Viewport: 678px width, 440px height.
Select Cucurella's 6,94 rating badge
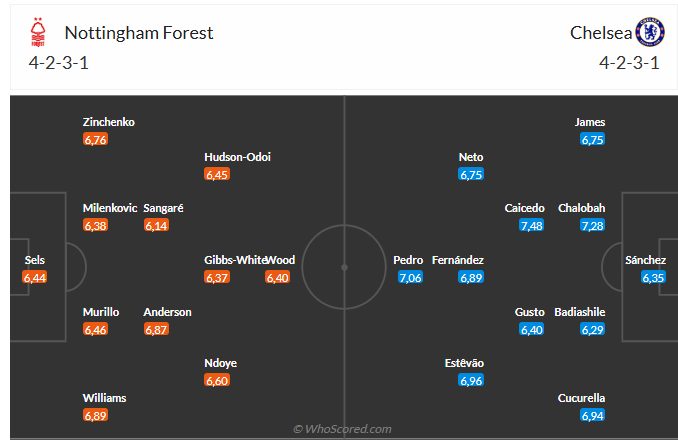[592, 415]
